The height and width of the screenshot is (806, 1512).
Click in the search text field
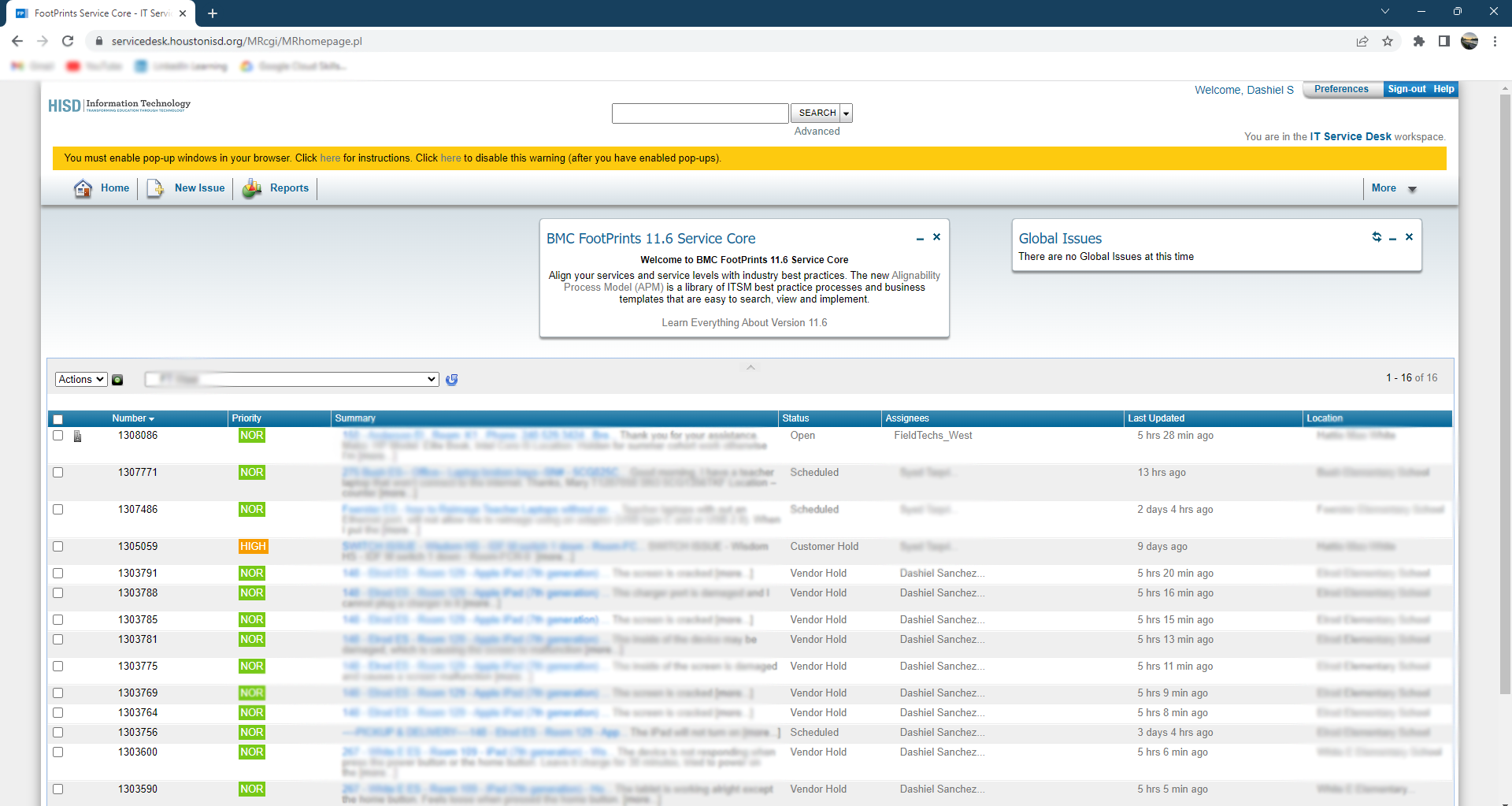click(700, 113)
